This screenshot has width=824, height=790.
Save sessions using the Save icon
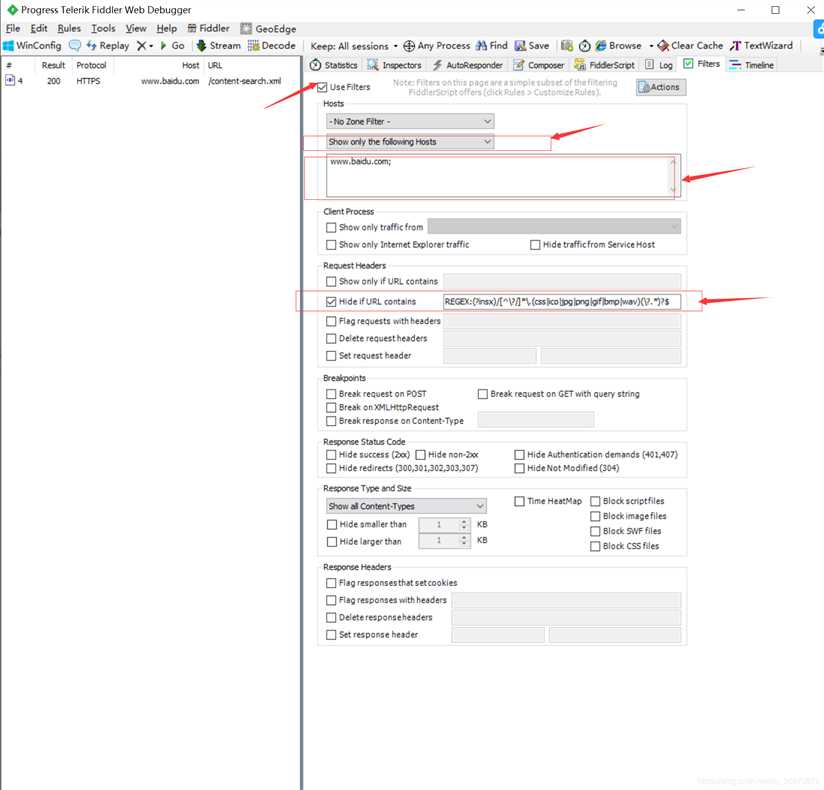tap(532, 46)
